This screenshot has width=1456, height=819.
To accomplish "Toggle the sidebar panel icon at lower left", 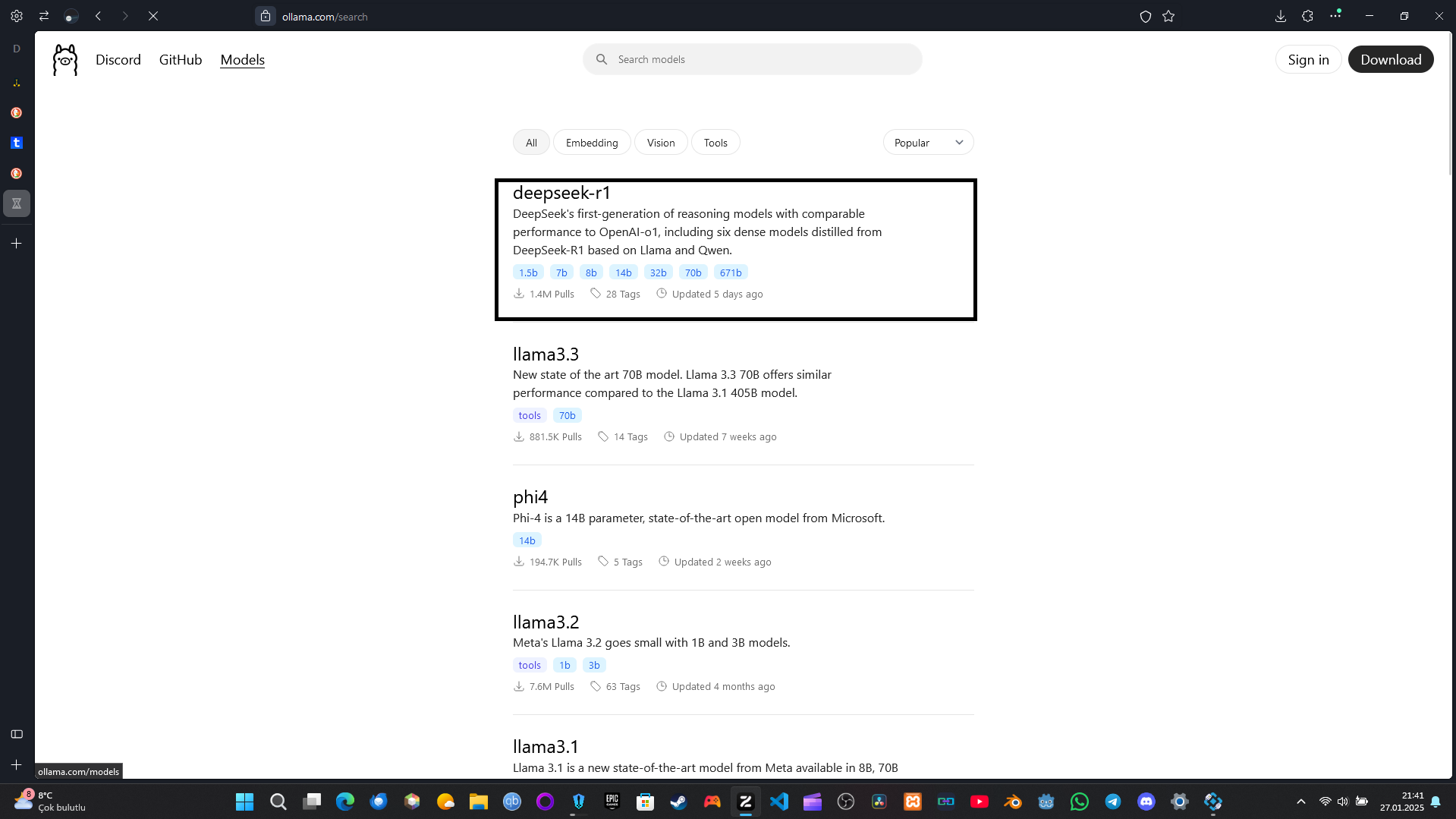I will tap(17, 734).
